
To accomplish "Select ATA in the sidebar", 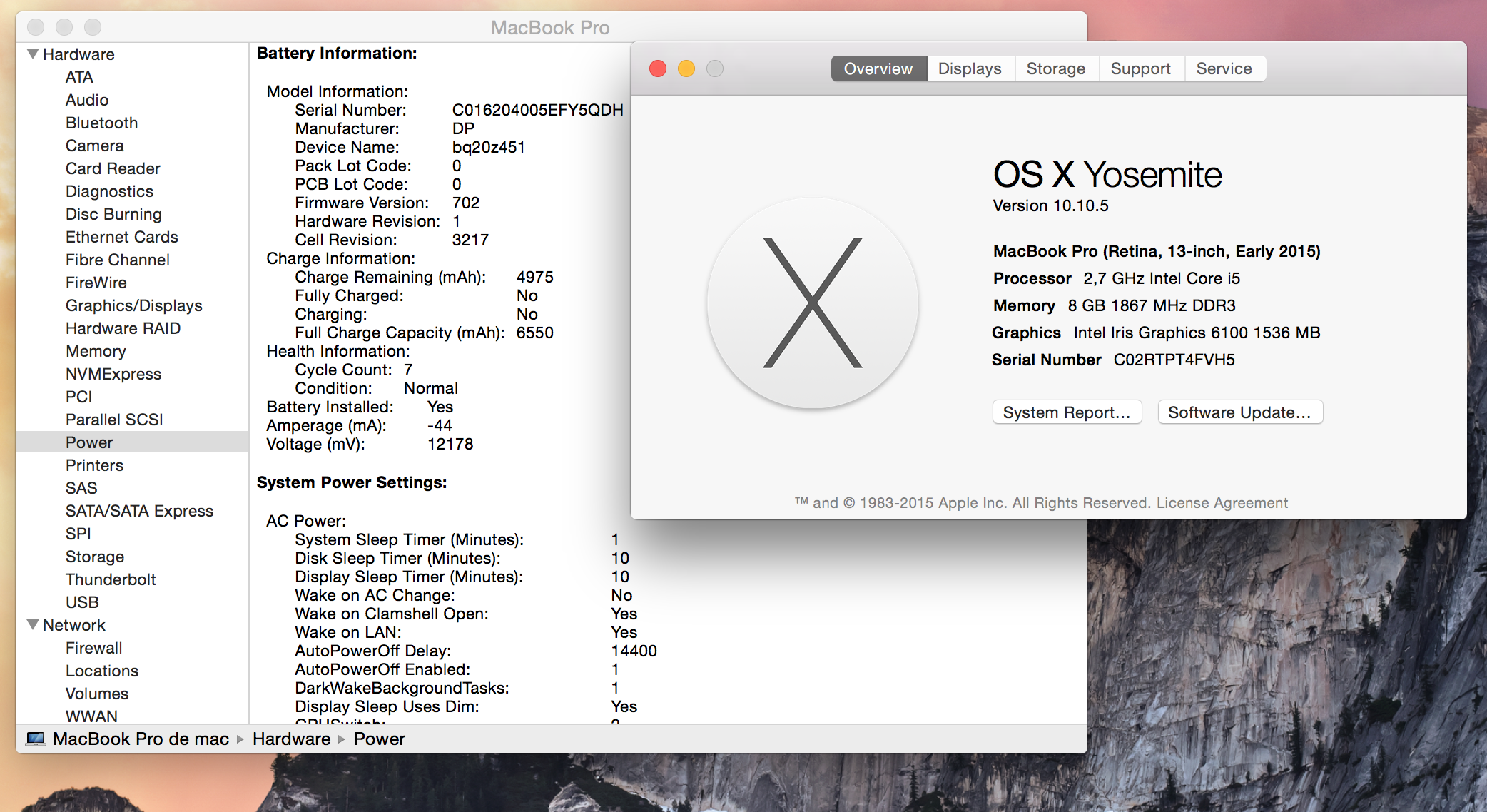I will click(x=79, y=77).
